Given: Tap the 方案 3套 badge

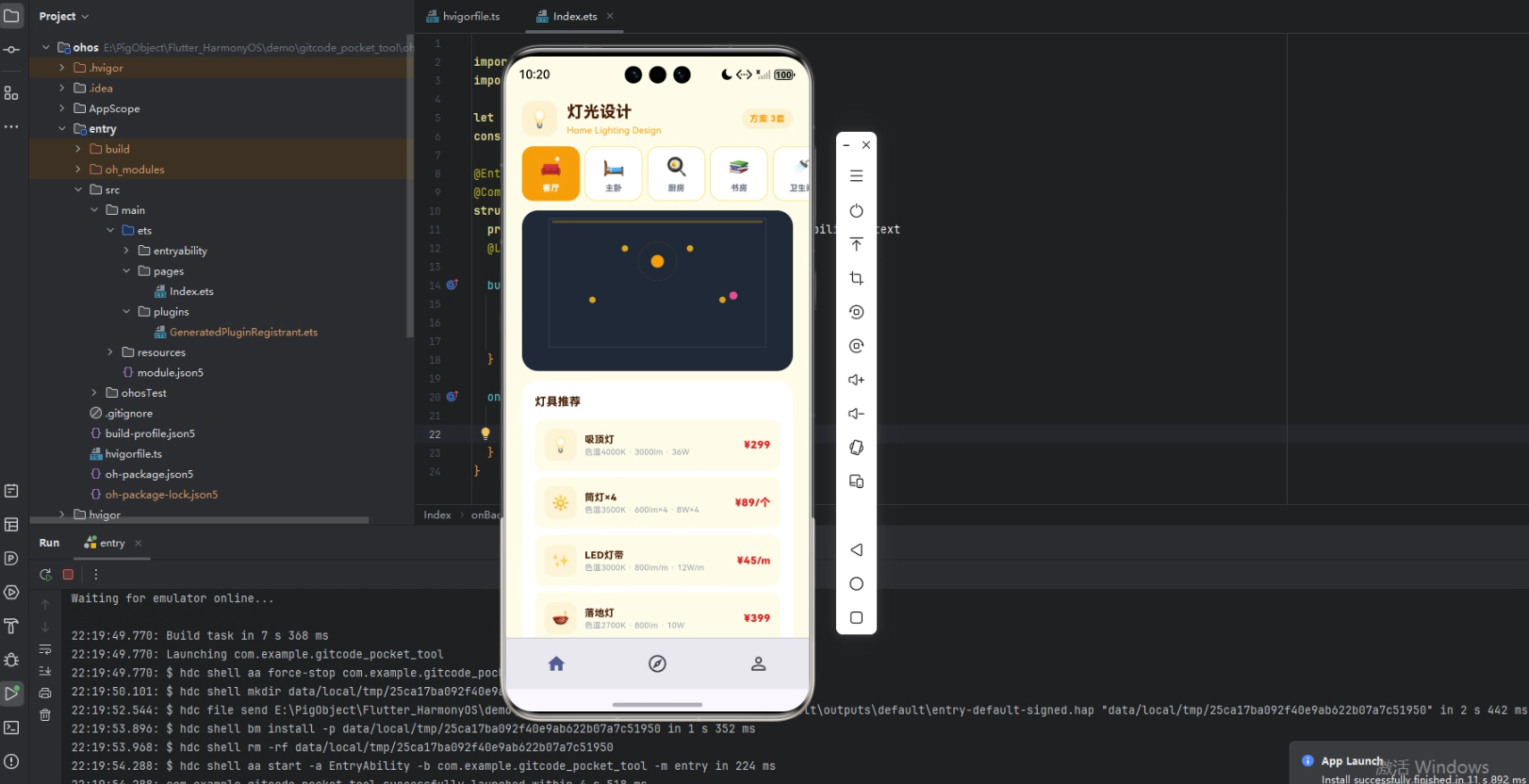Looking at the screenshot, I should (766, 119).
